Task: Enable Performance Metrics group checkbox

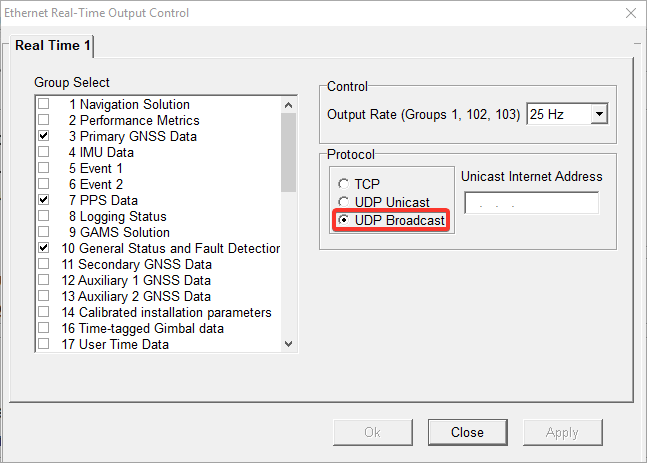Action: (x=43, y=120)
